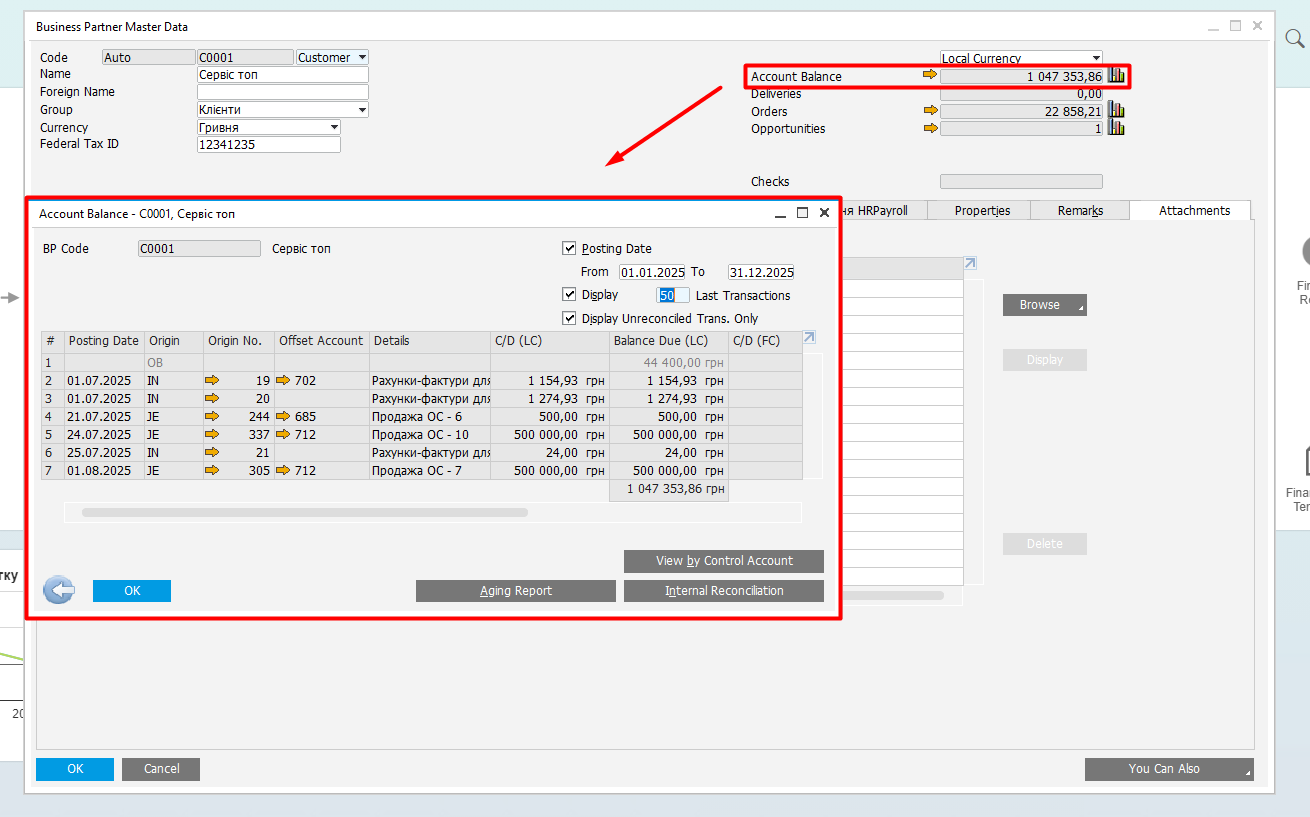Click the Internal Reconciliation button

pyautogui.click(x=723, y=591)
